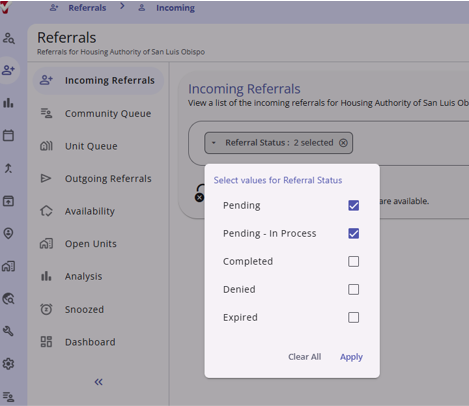Go to Incoming breadcrumb link

[x=175, y=8]
